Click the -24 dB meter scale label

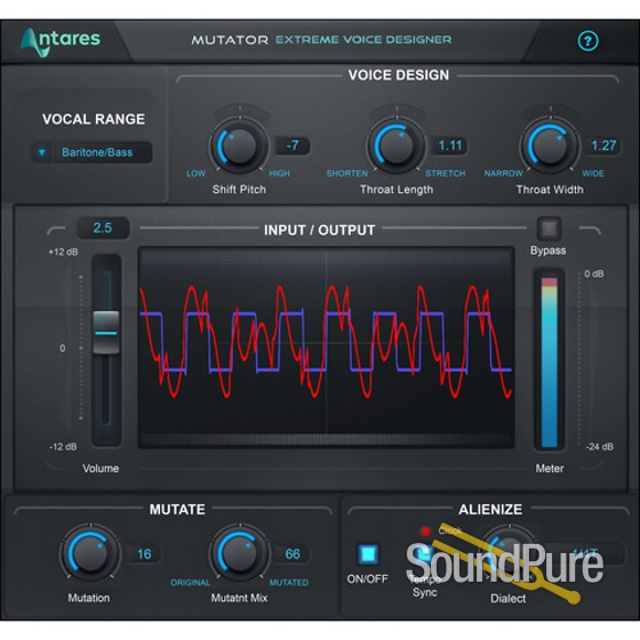pos(599,447)
